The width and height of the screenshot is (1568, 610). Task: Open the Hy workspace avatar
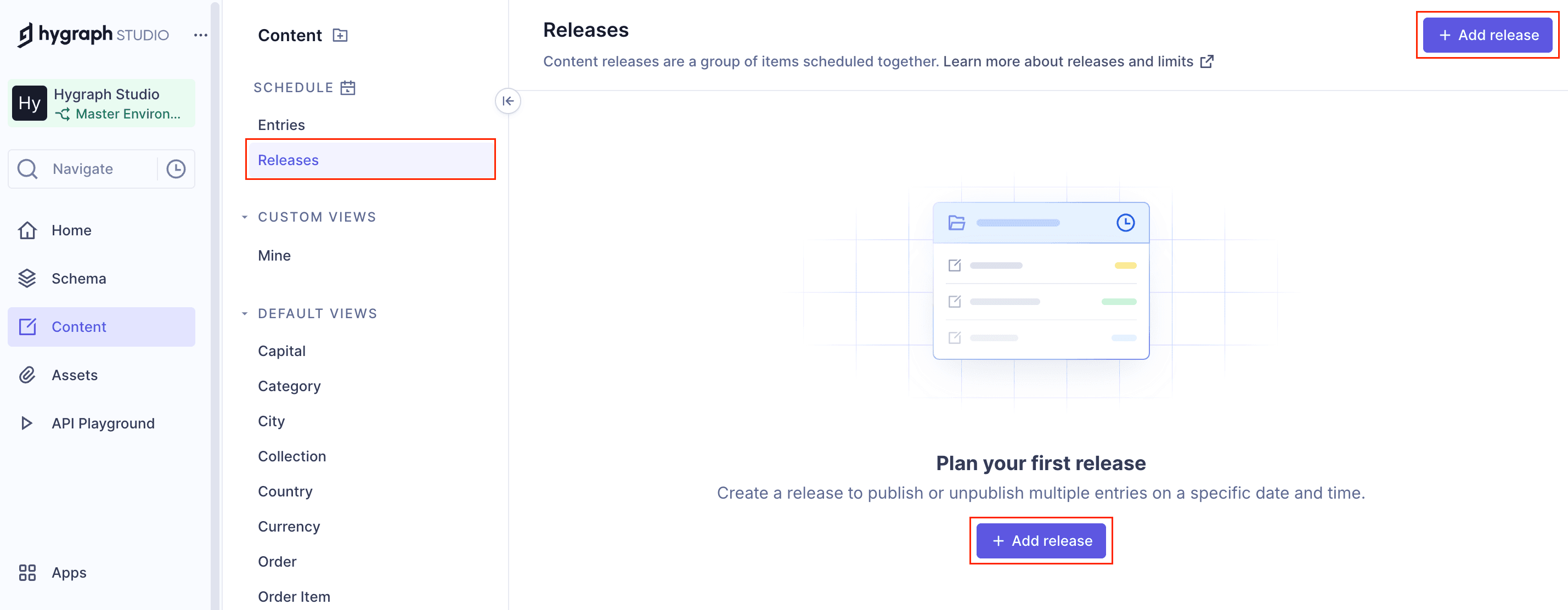[29, 103]
